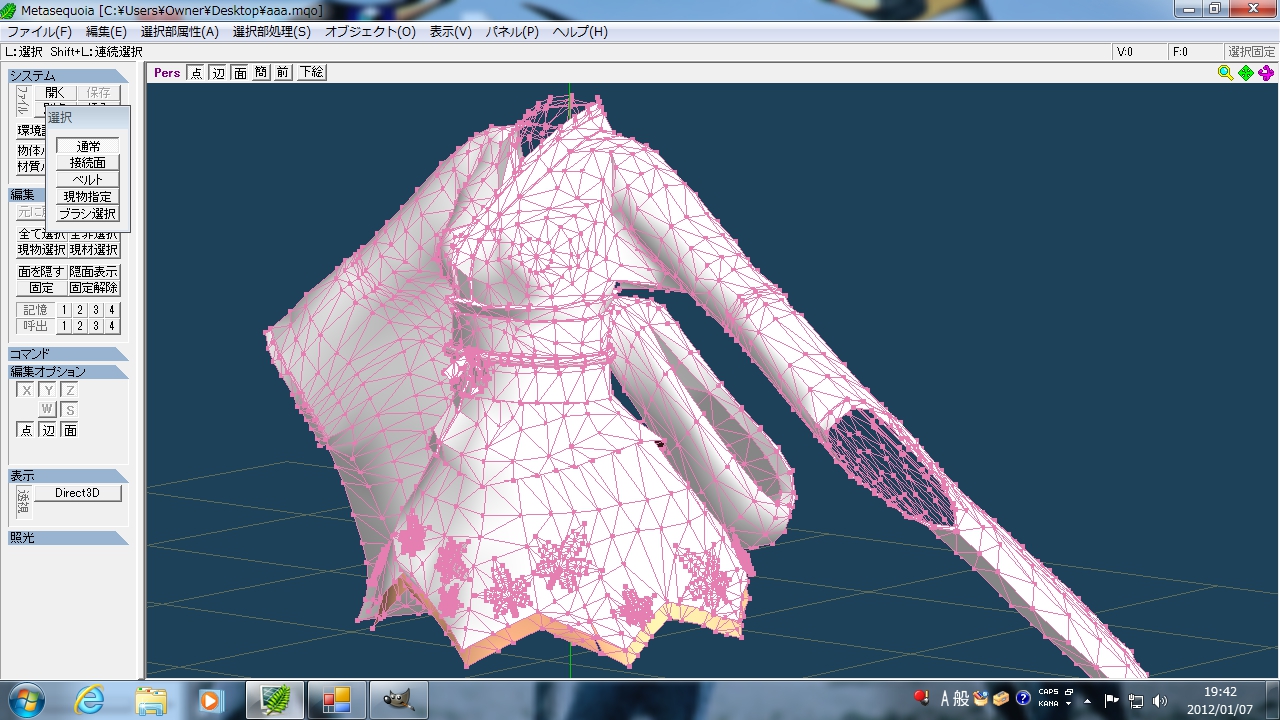
Task: Open Internet Explorer from the taskbar
Action: (89, 700)
